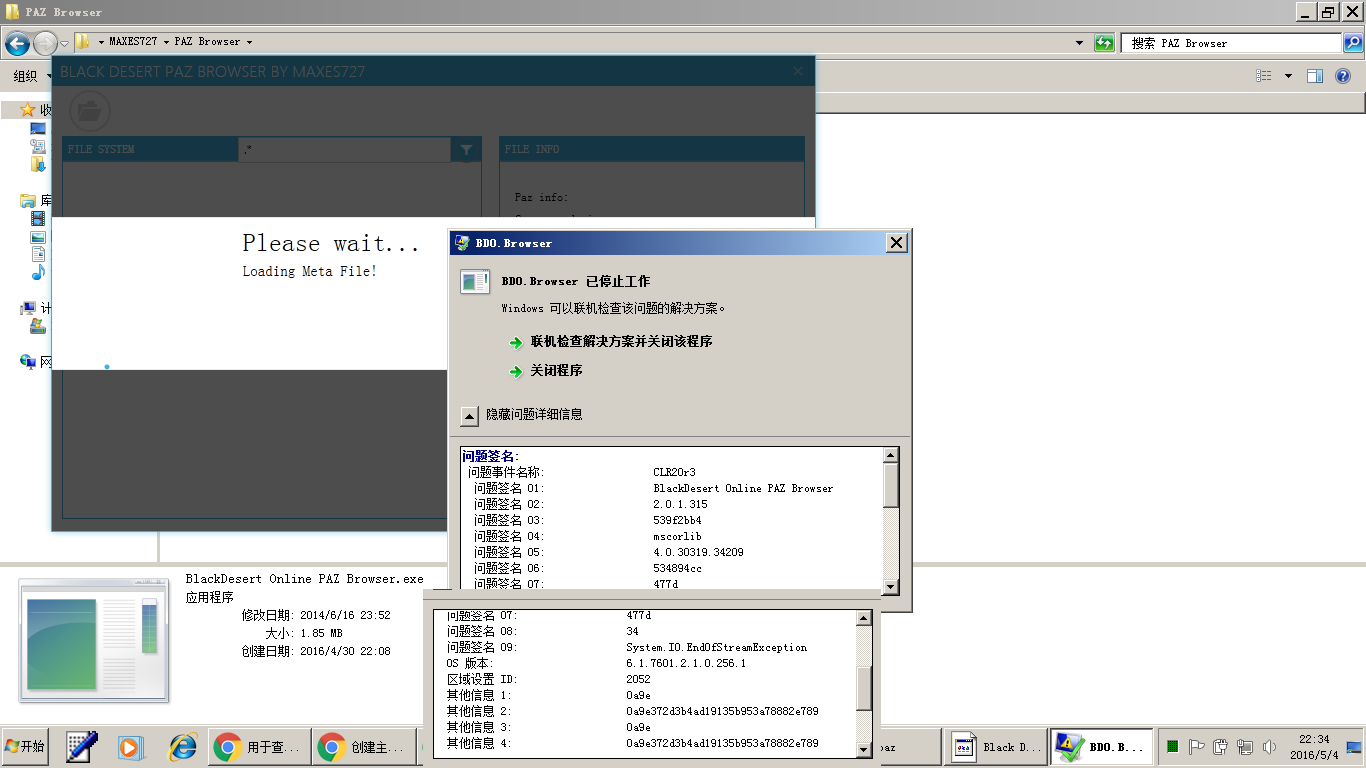Choose 联机检查解决方案并关闭该程序 option
The height and width of the screenshot is (768, 1366).
coord(621,342)
